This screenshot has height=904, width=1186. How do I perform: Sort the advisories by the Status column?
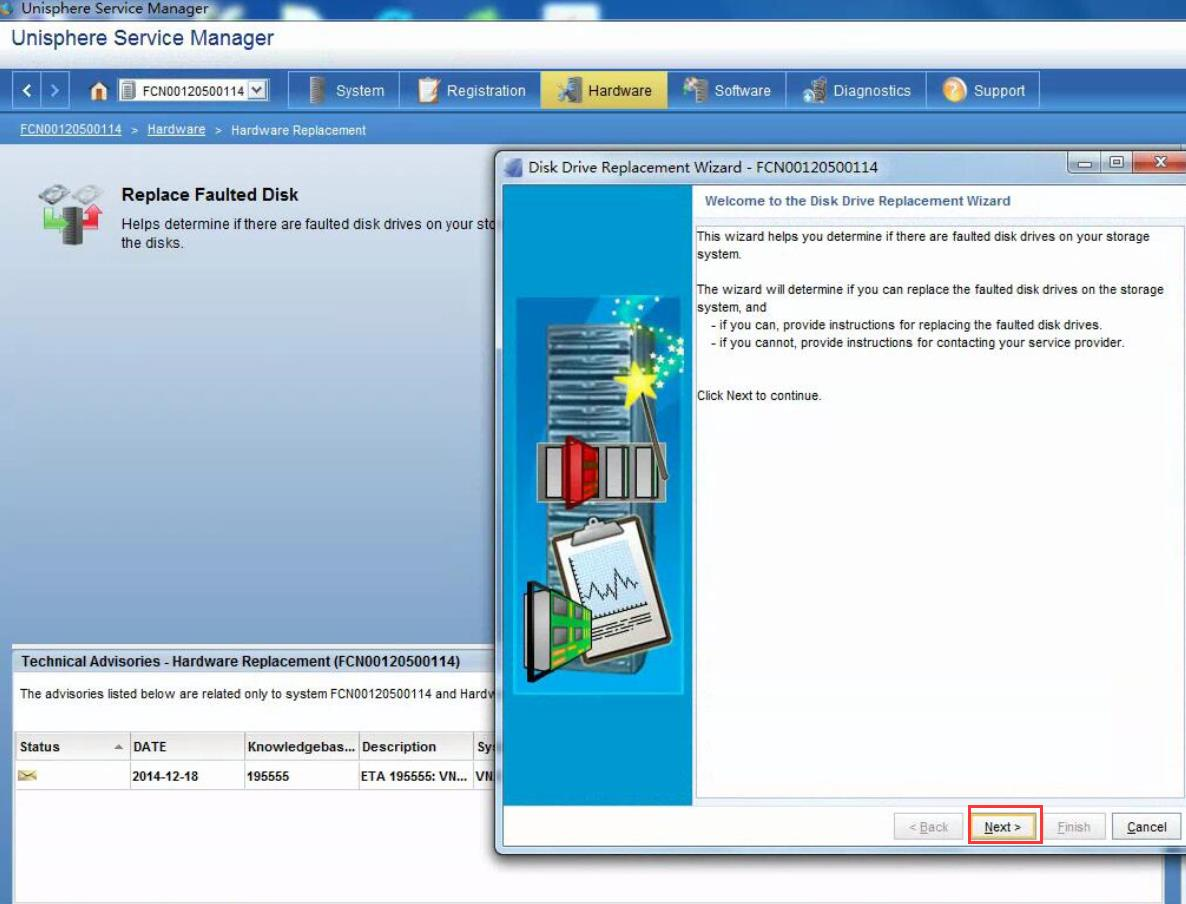(71, 746)
